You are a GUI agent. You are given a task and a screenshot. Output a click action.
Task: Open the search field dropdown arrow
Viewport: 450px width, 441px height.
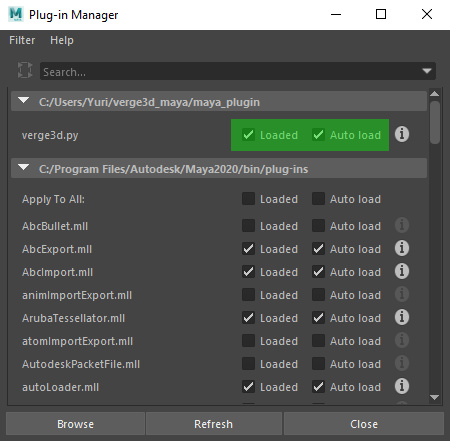click(427, 71)
